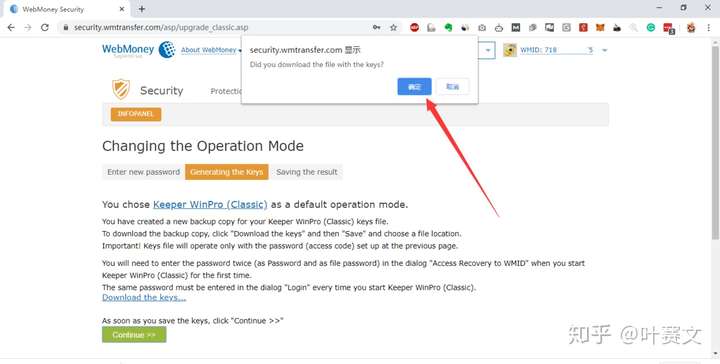Click the dark M extension icon
The image size is (720, 364).
(x=516, y=28)
